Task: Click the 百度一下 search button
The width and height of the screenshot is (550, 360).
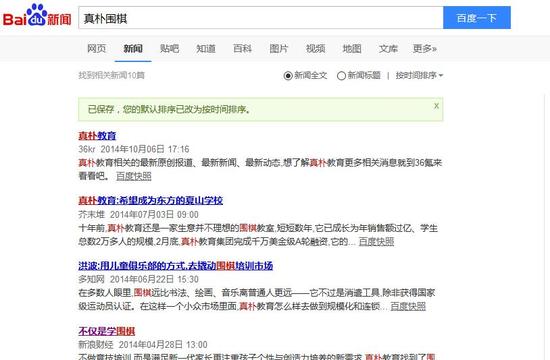Action: 477,18
